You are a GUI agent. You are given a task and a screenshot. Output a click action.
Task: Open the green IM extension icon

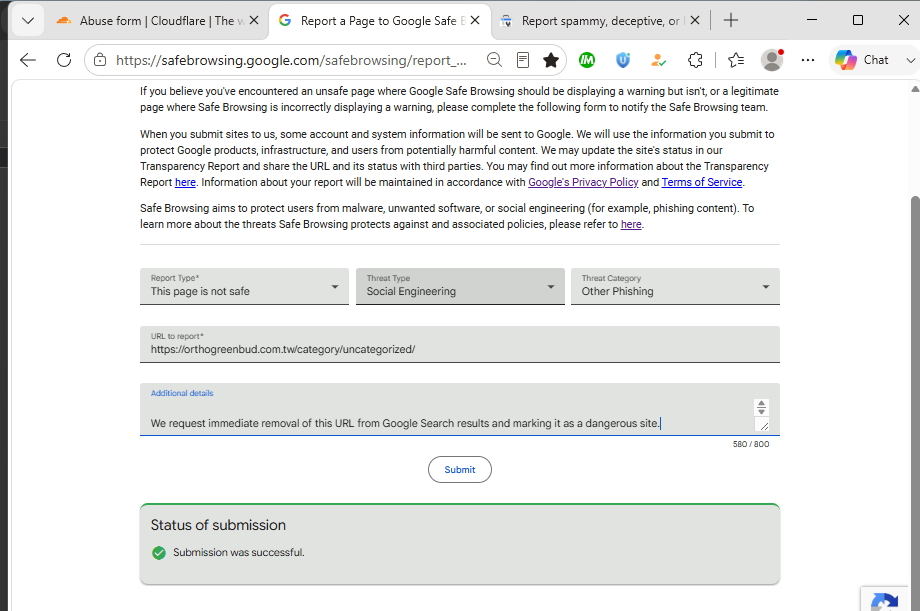click(587, 60)
